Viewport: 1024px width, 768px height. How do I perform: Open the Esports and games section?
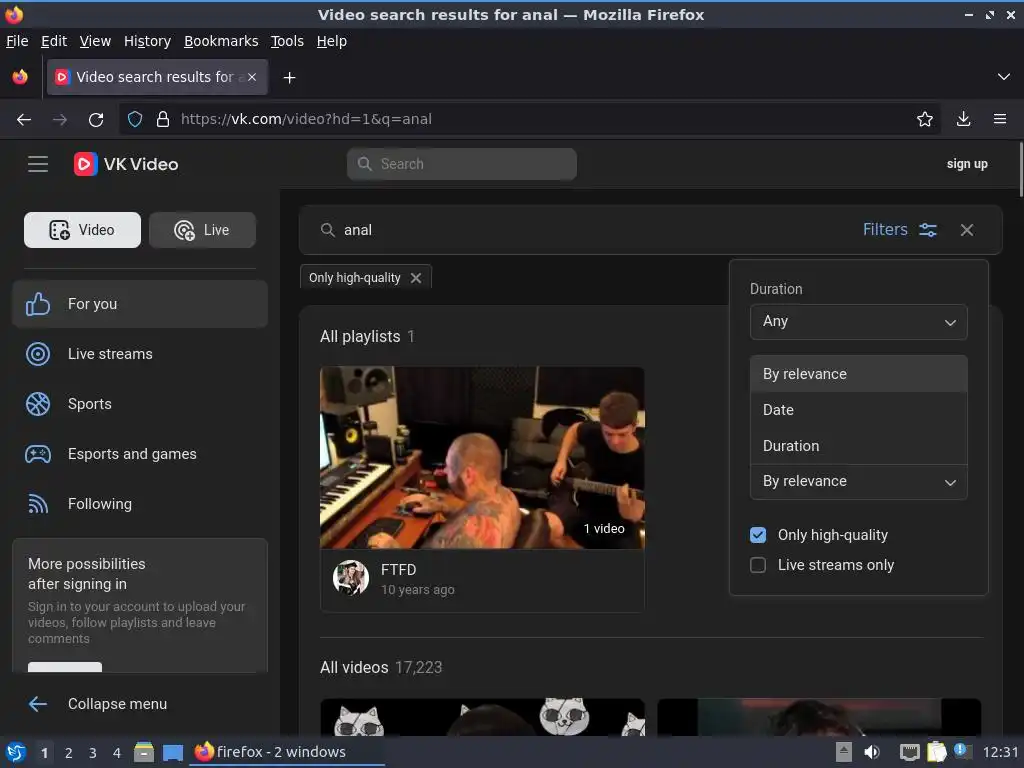point(140,454)
